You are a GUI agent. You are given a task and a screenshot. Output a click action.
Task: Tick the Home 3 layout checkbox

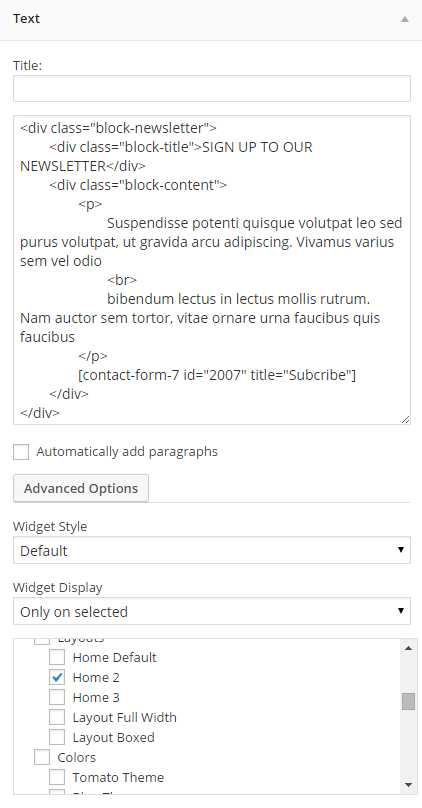(x=57, y=697)
